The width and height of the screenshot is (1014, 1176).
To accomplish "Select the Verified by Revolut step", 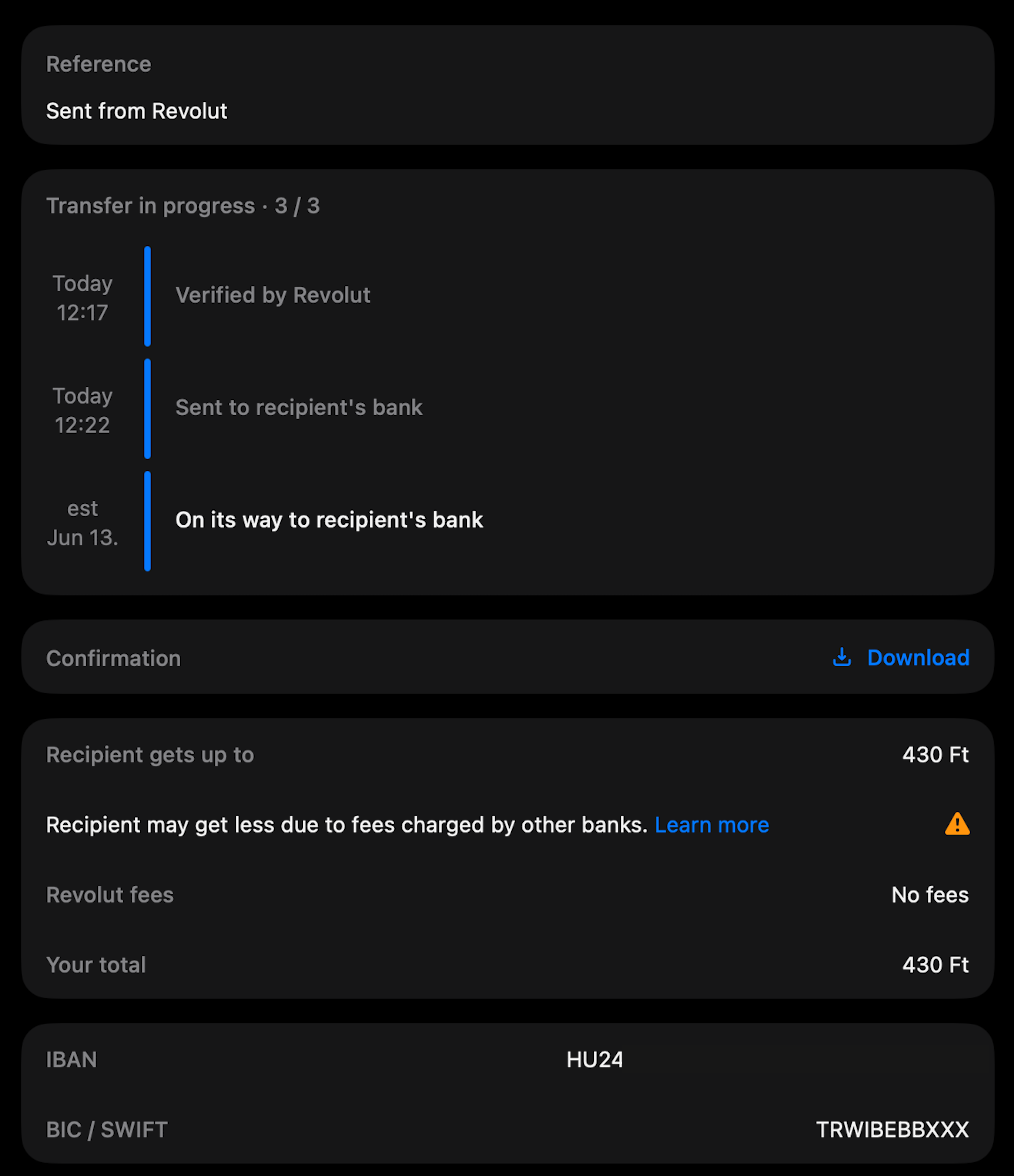I will coord(273,295).
